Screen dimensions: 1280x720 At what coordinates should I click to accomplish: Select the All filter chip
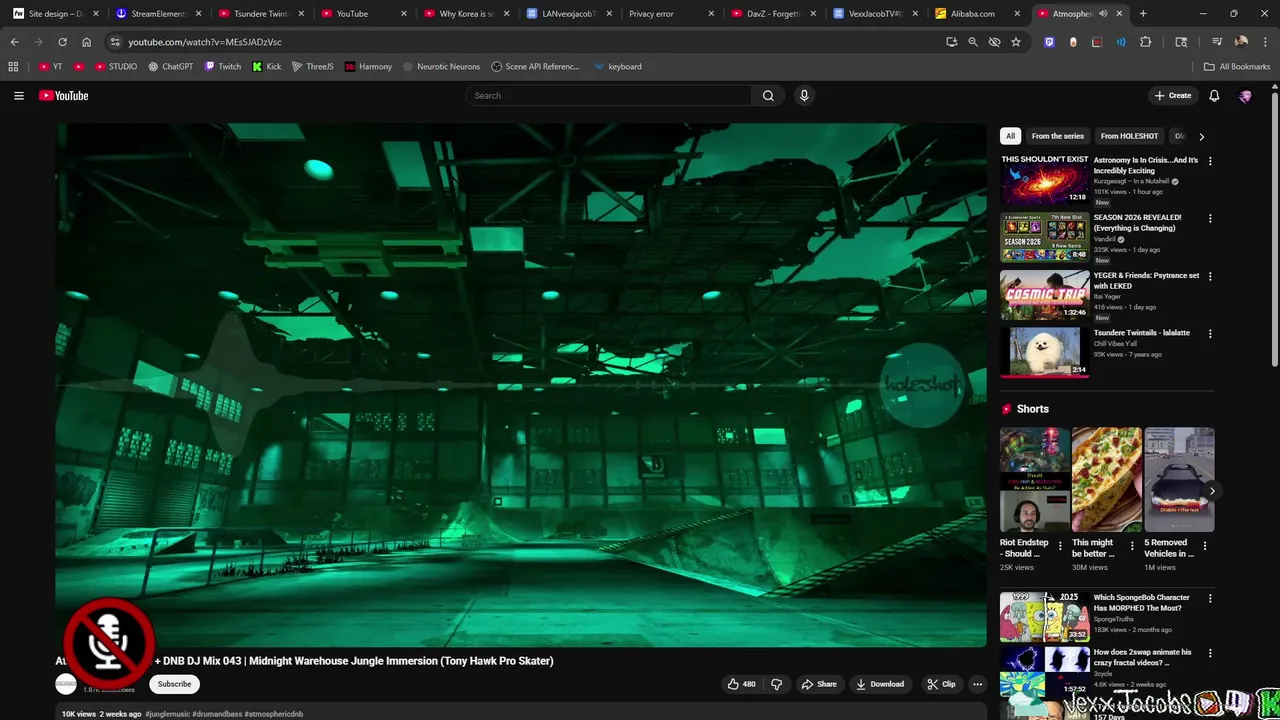pos(1010,136)
